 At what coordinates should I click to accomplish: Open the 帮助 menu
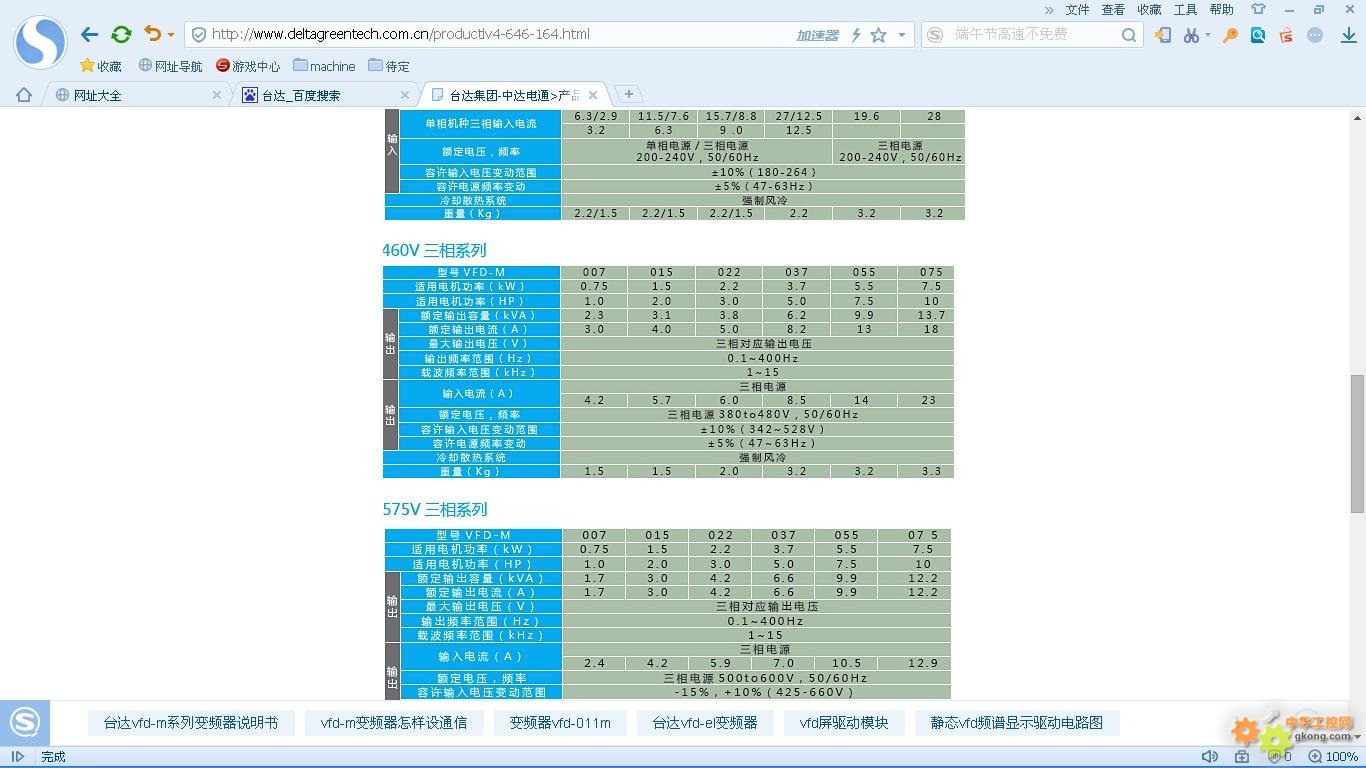pos(1221,9)
